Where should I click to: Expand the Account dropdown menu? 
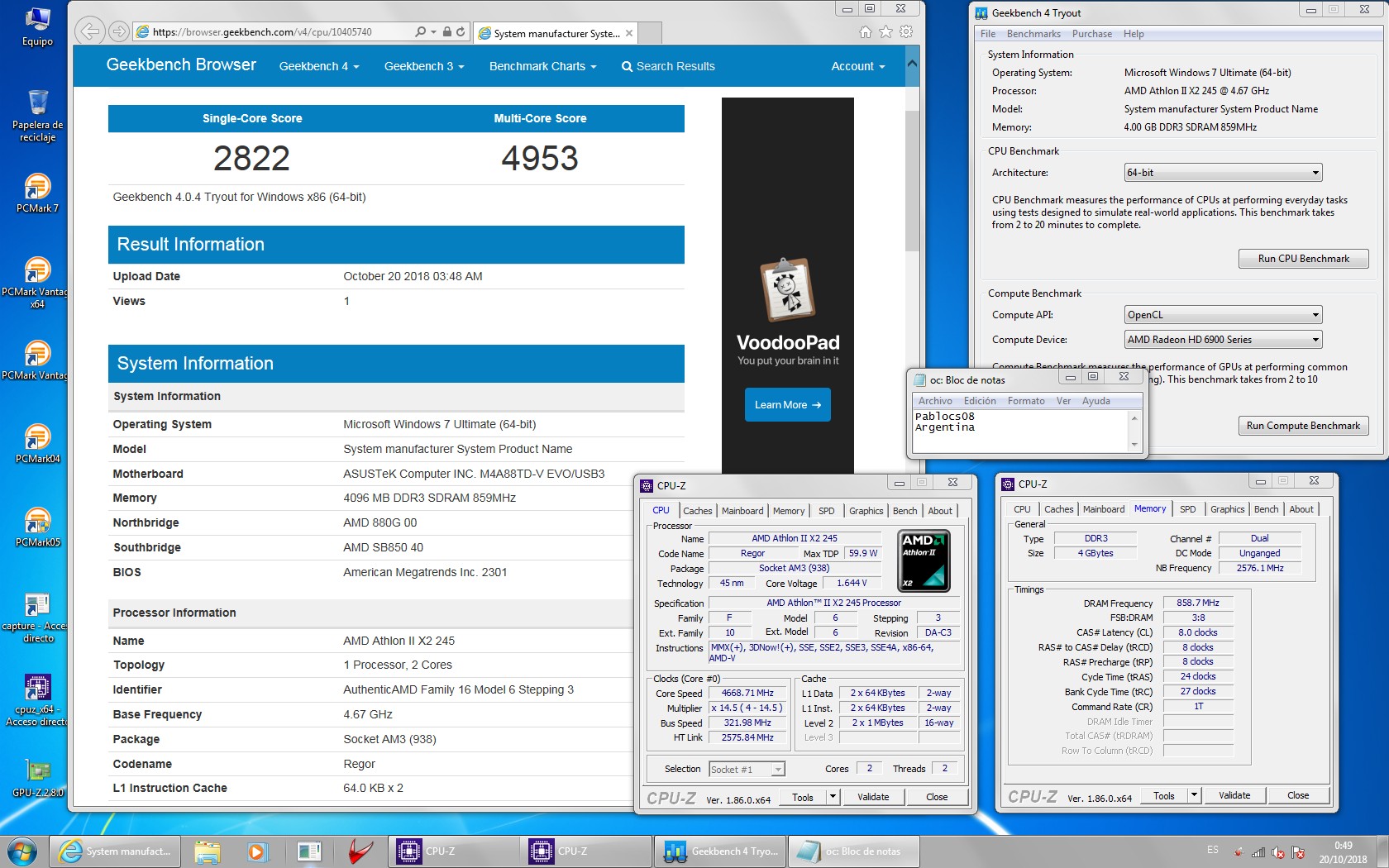point(858,66)
